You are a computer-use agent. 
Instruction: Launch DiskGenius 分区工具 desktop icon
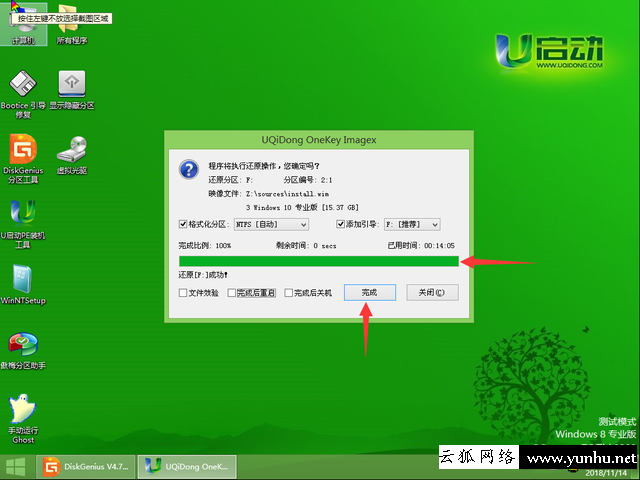(23, 158)
